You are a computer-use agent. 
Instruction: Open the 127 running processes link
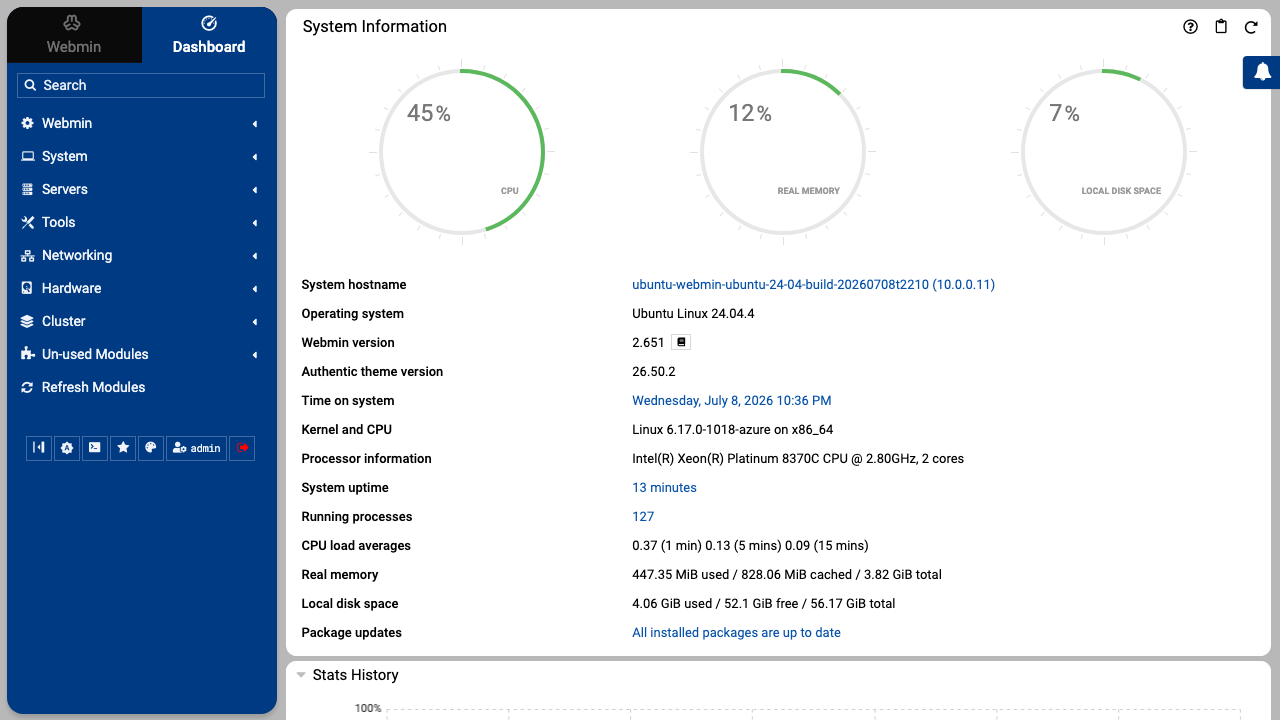click(643, 517)
